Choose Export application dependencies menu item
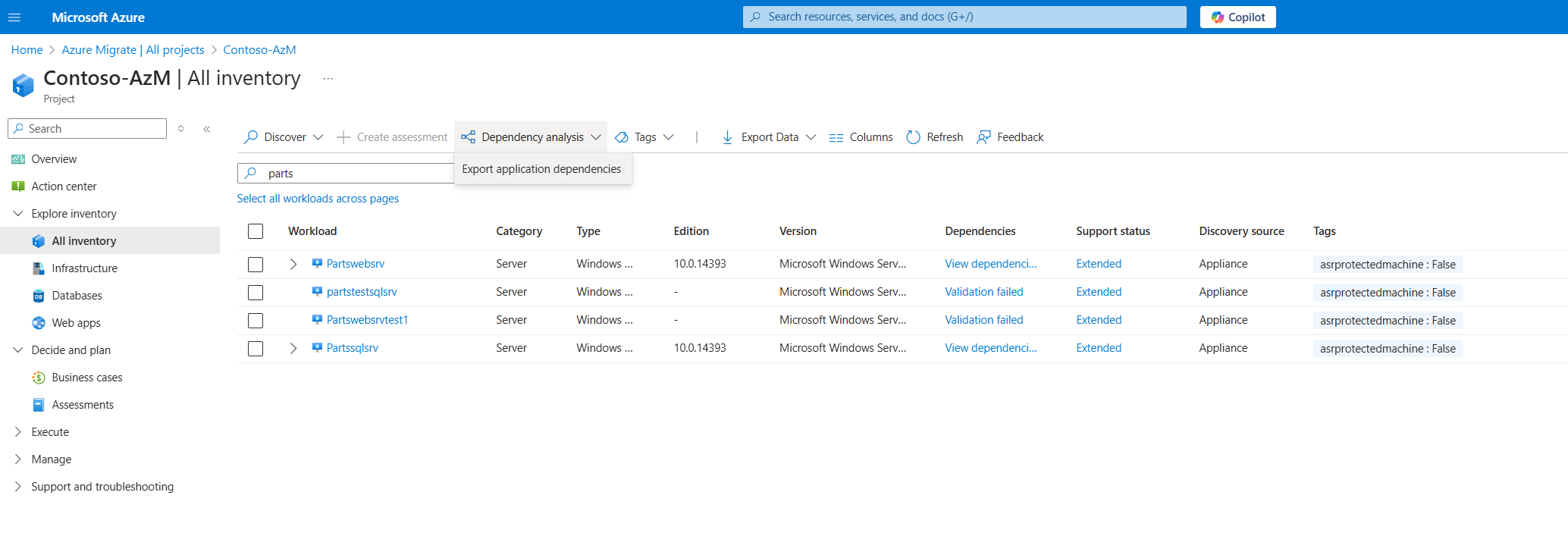The width and height of the screenshot is (1568, 555). (x=541, y=169)
